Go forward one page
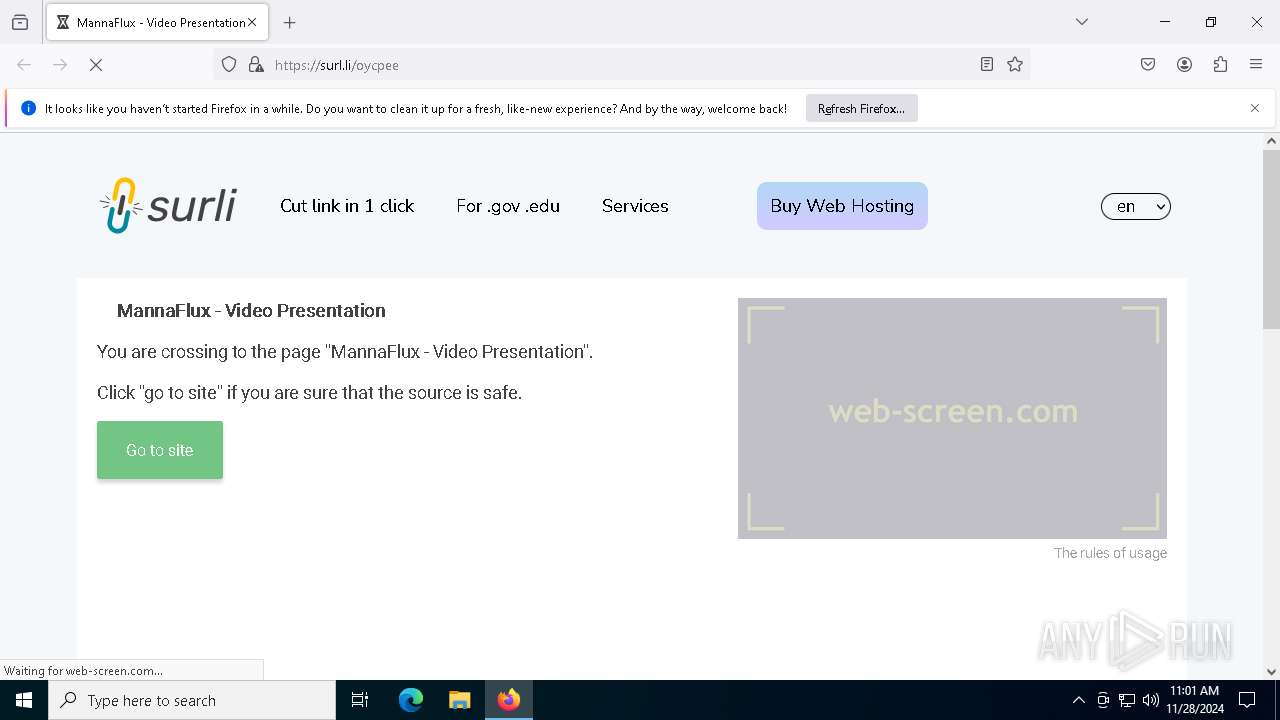 pos(60,65)
